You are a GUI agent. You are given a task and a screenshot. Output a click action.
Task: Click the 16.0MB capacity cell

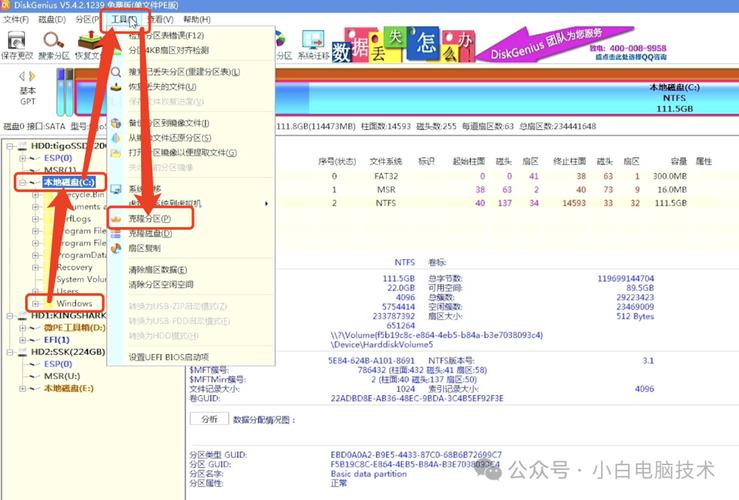tap(672, 189)
